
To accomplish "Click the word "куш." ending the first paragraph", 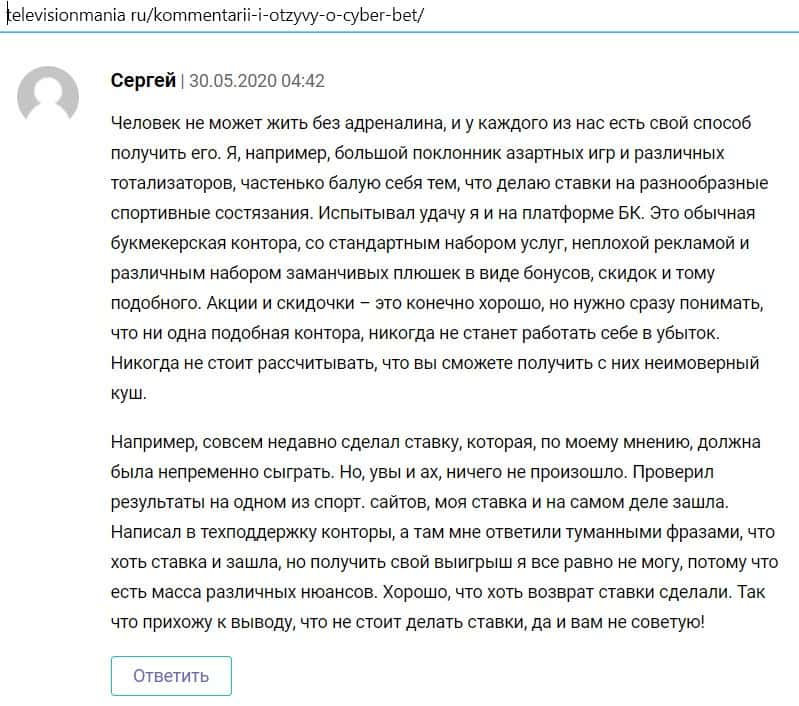I will tap(129, 393).
